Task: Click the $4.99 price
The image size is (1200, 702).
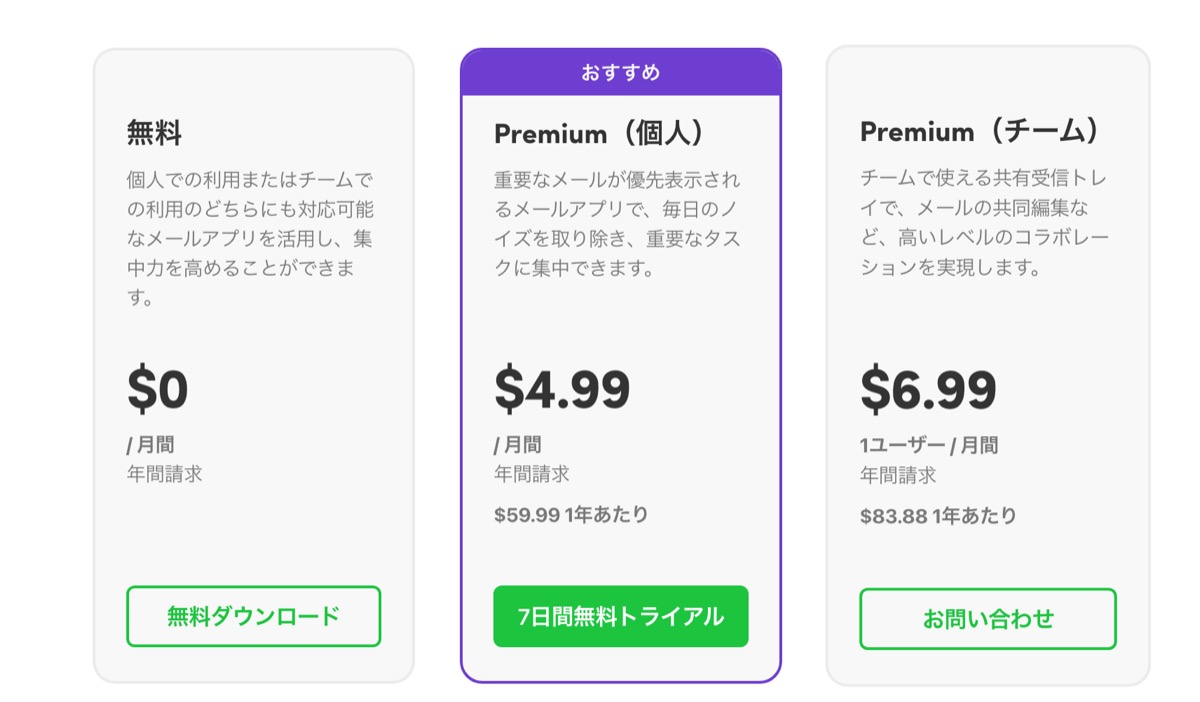Action: (x=562, y=390)
